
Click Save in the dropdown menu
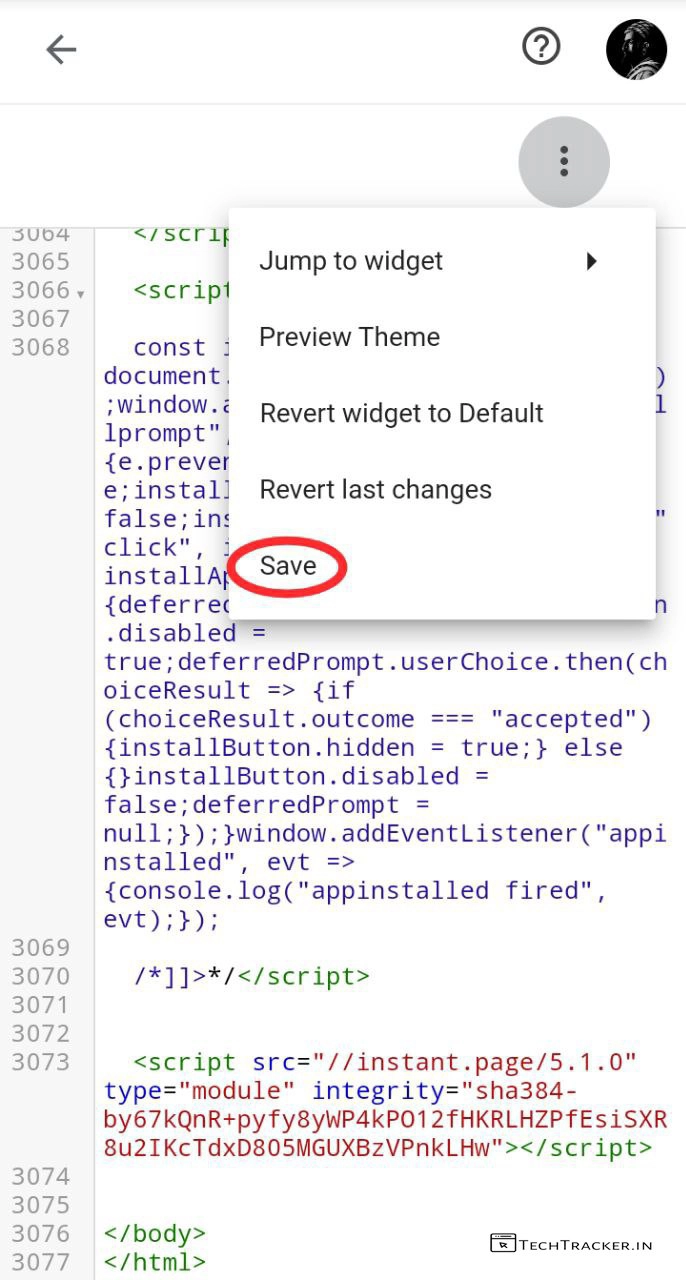pos(288,565)
